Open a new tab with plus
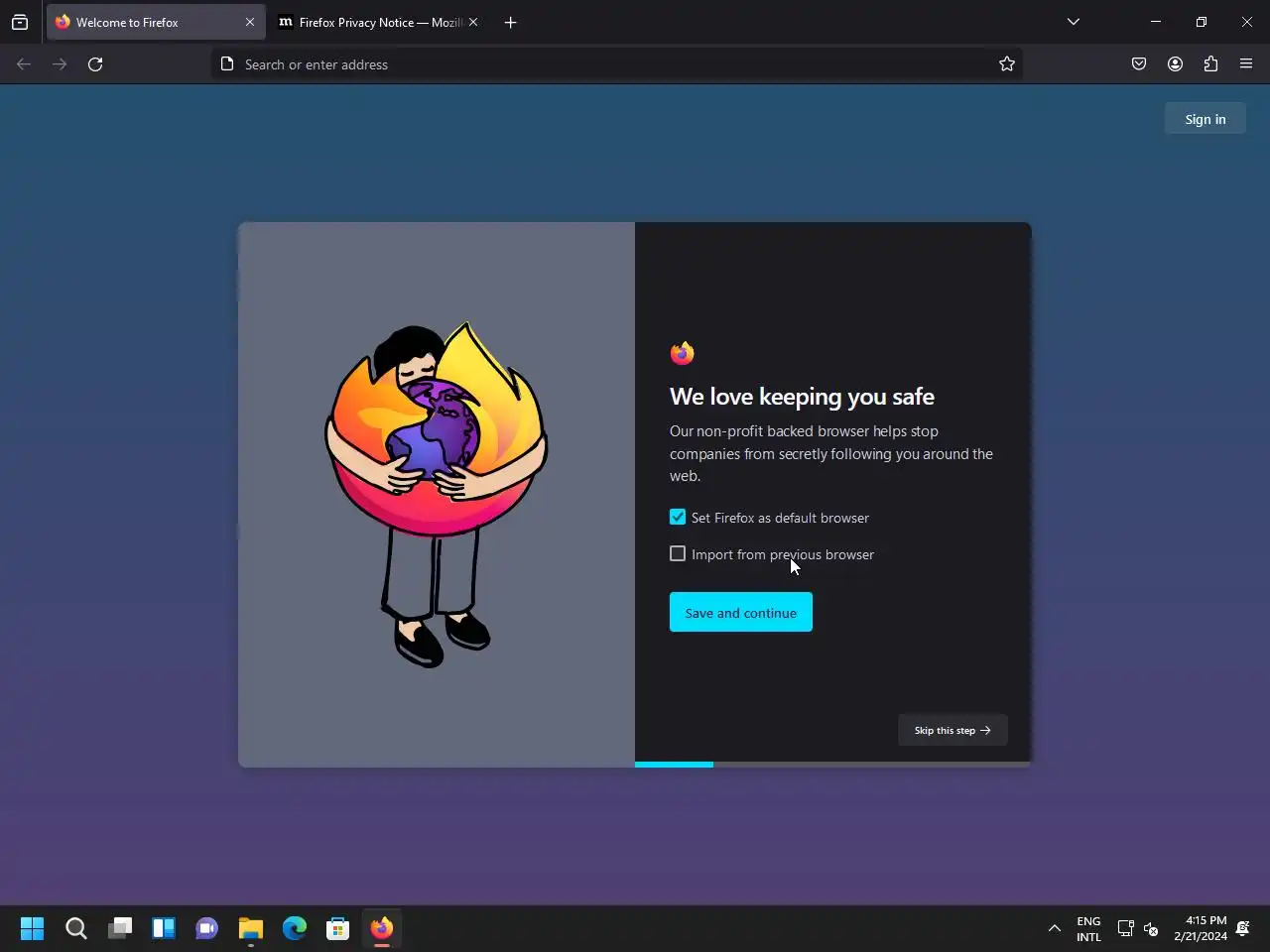This screenshot has height=952, width=1270. coord(510,22)
